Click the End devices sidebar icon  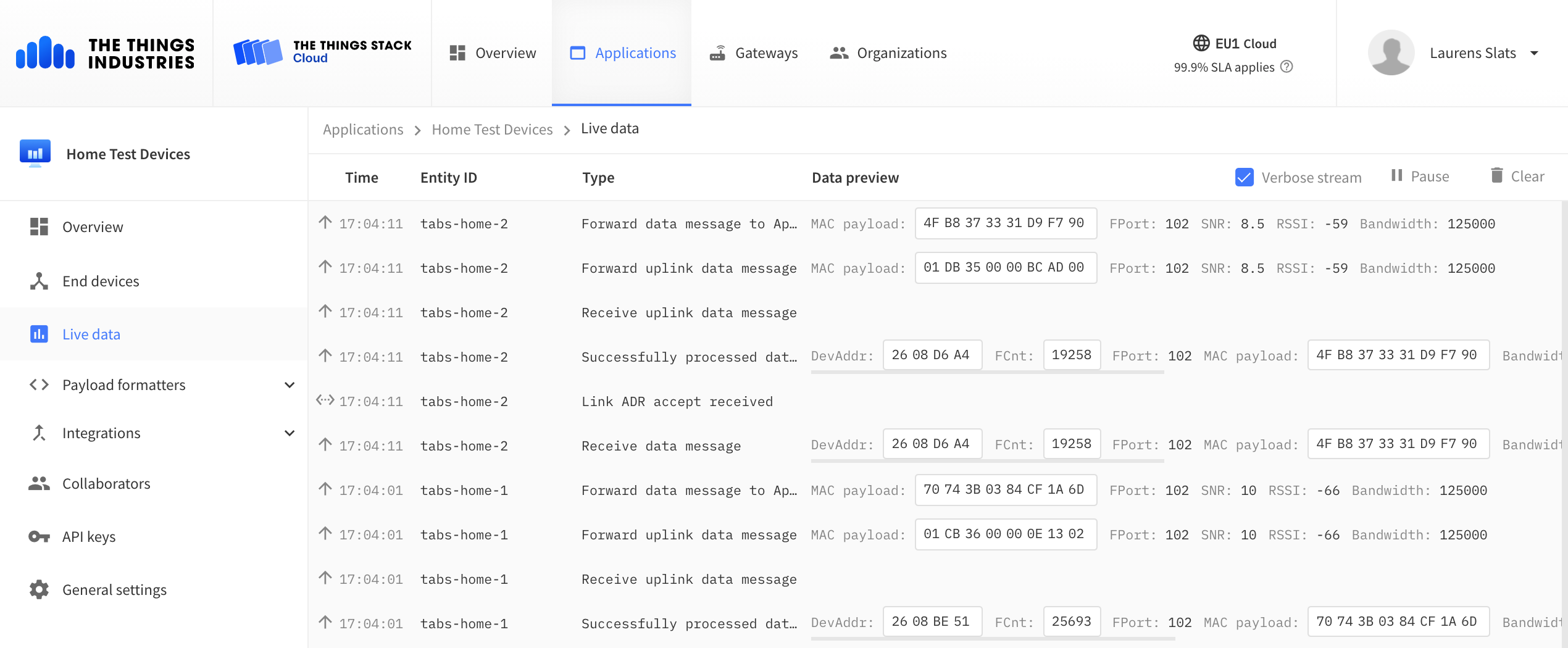(x=39, y=281)
